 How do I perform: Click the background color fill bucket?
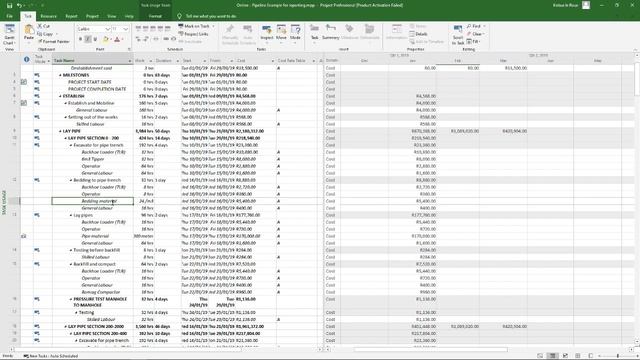(105, 40)
